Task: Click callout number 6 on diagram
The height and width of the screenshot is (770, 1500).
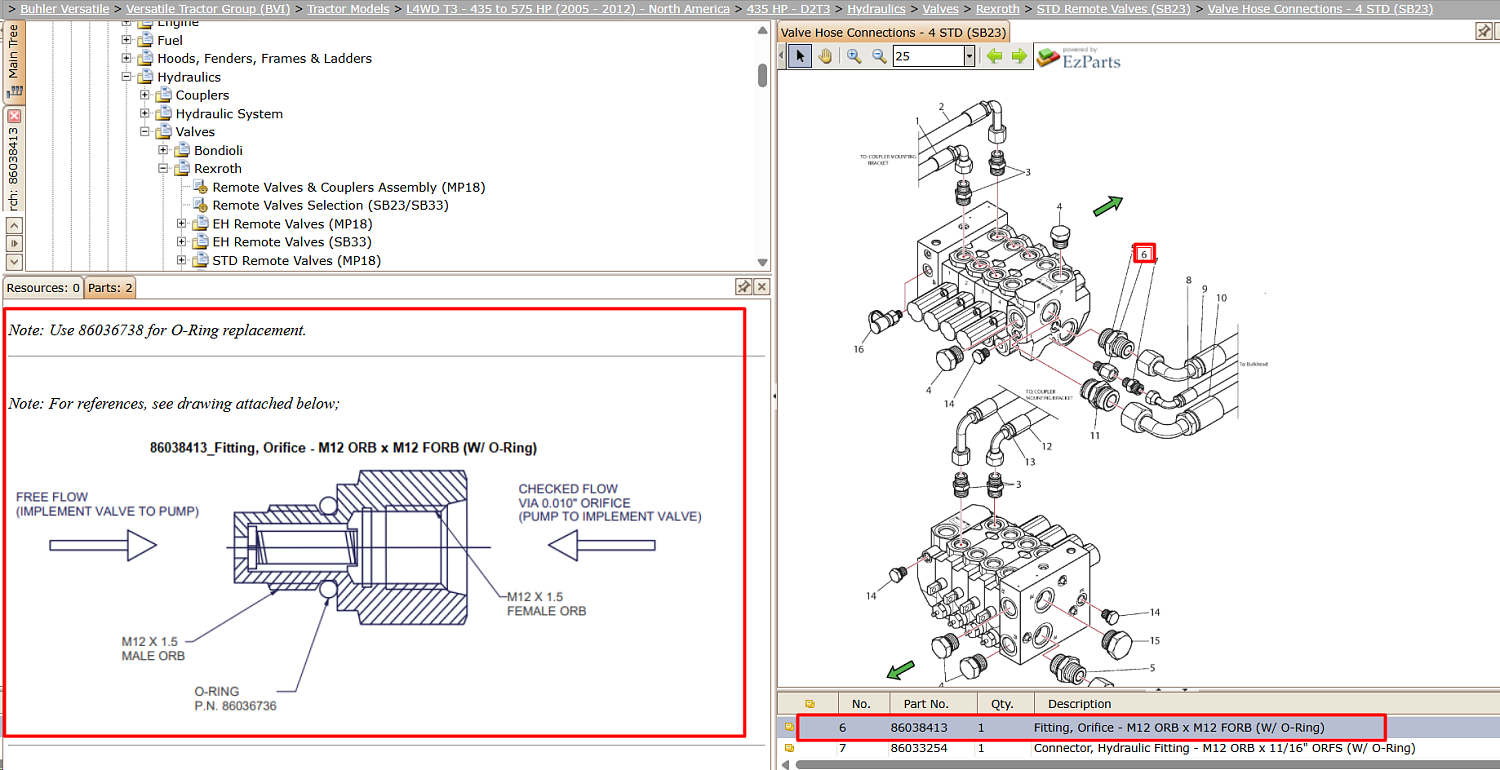Action: click(x=1144, y=254)
